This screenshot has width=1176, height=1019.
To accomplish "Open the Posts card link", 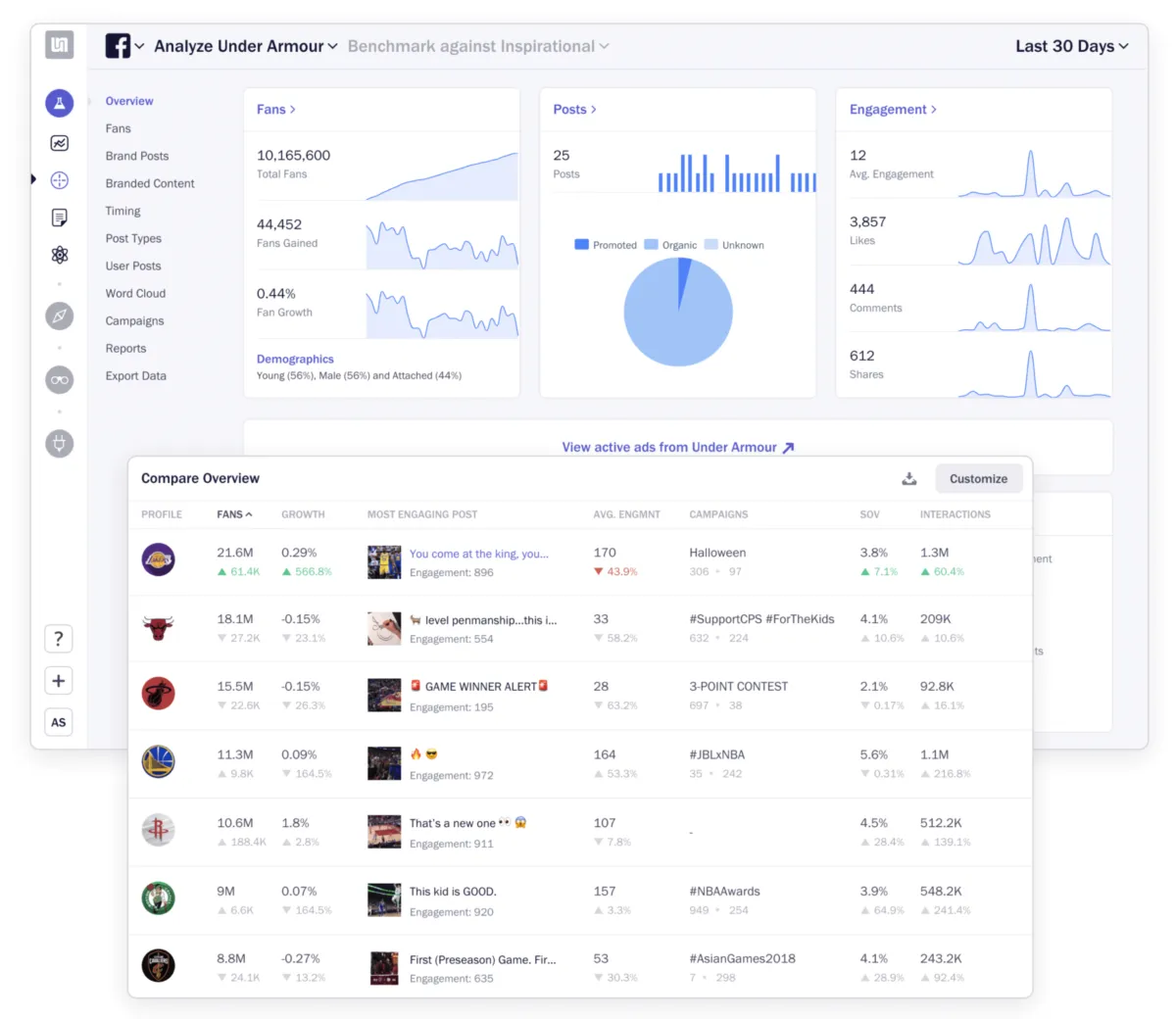I will [x=574, y=110].
